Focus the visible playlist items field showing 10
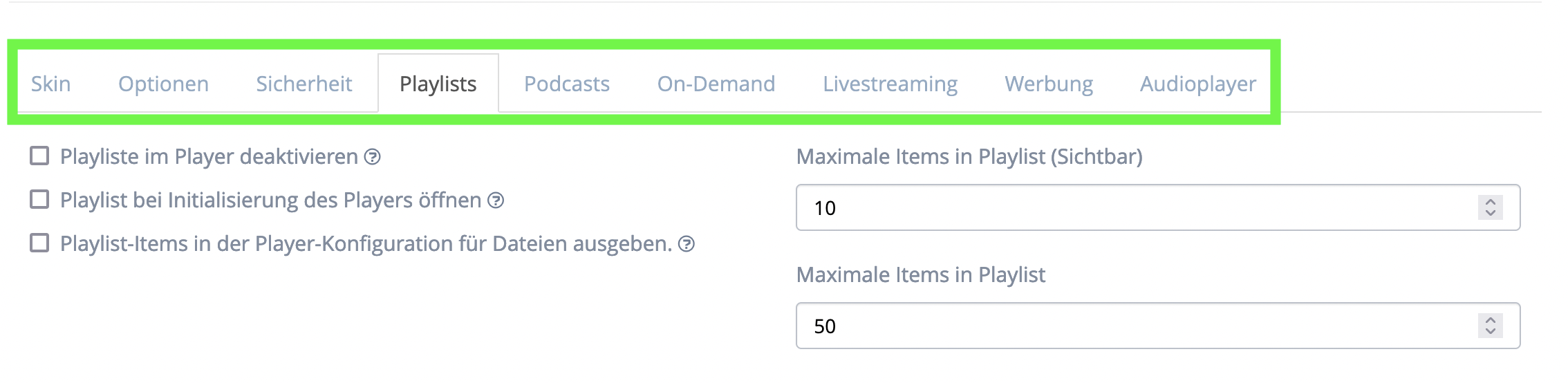The image size is (1568, 383). (x=1158, y=207)
